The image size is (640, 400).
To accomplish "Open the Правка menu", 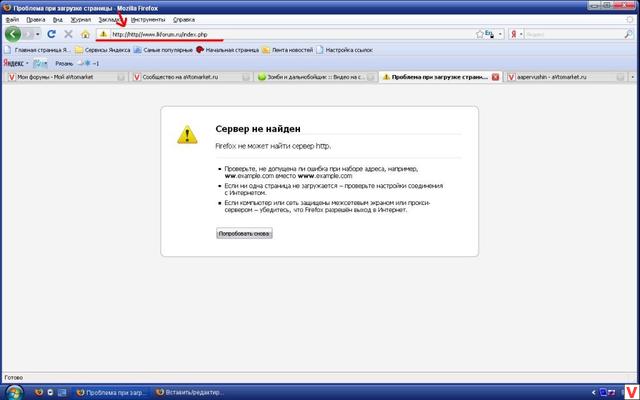I will coord(36,20).
